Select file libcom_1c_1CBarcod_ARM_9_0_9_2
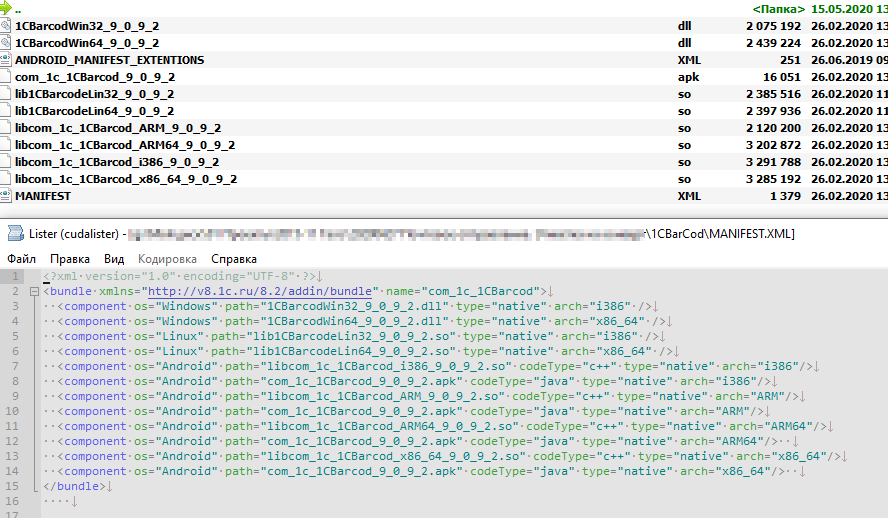888x518 pixels. pos(118,128)
